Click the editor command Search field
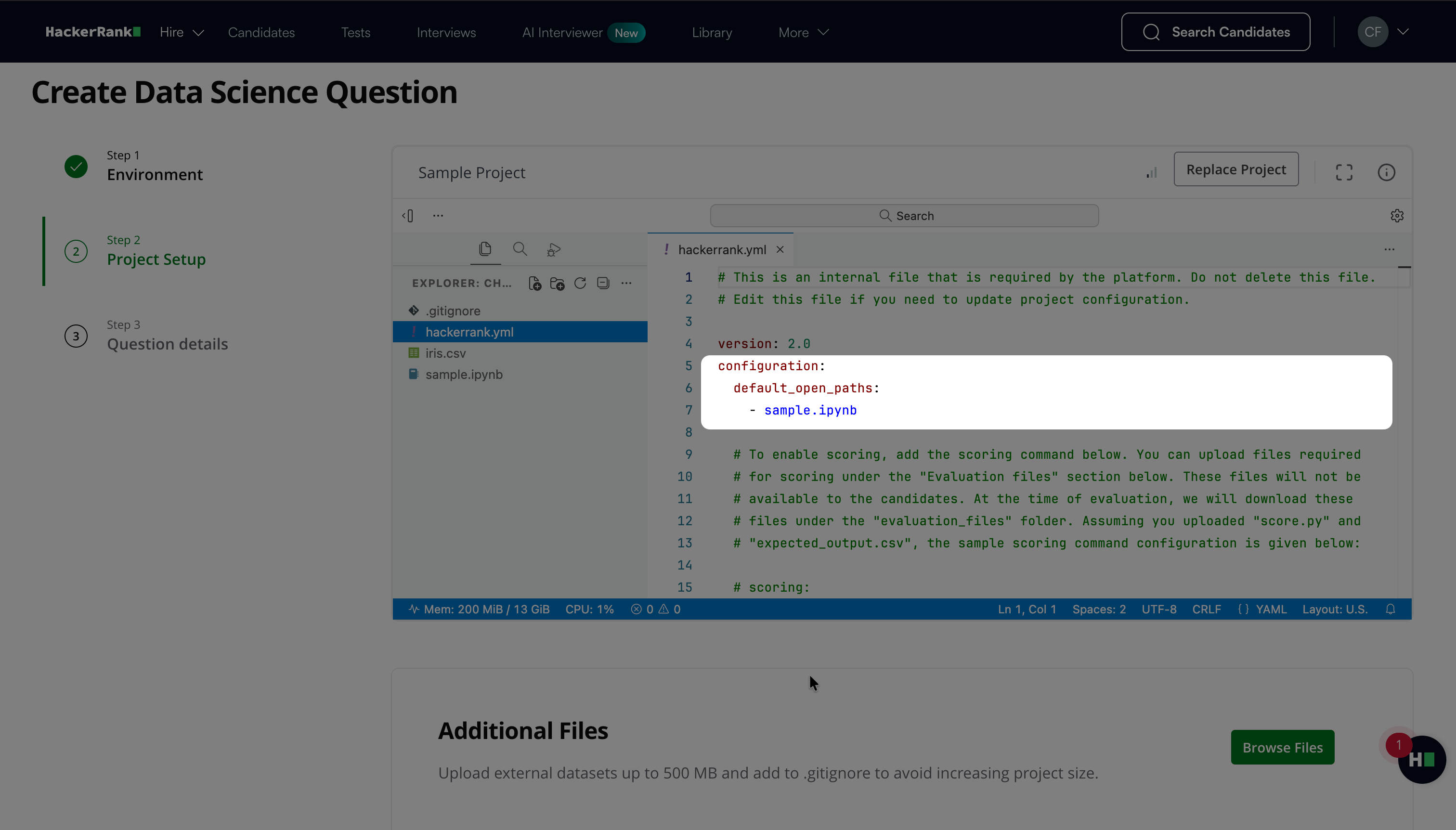This screenshot has width=1456, height=830. (x=904, y=216)
